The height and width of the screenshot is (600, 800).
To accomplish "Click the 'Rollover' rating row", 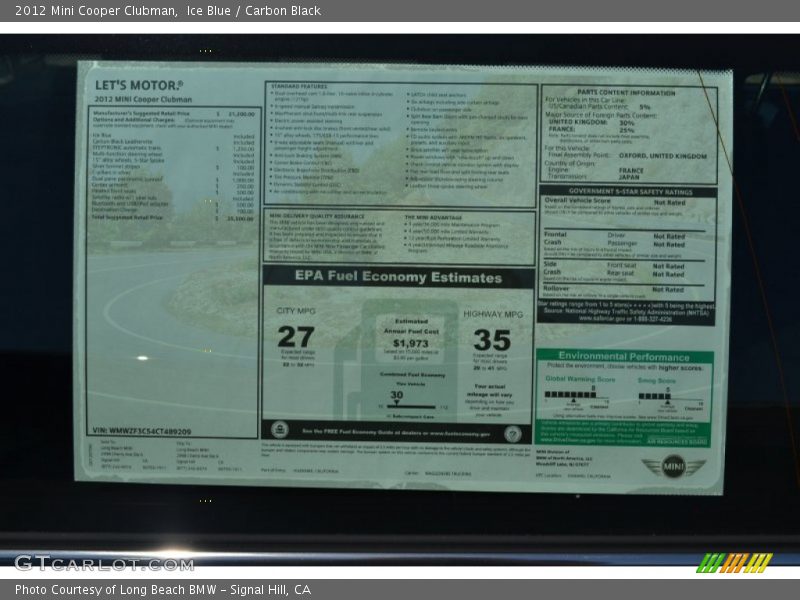I will 613,289.
